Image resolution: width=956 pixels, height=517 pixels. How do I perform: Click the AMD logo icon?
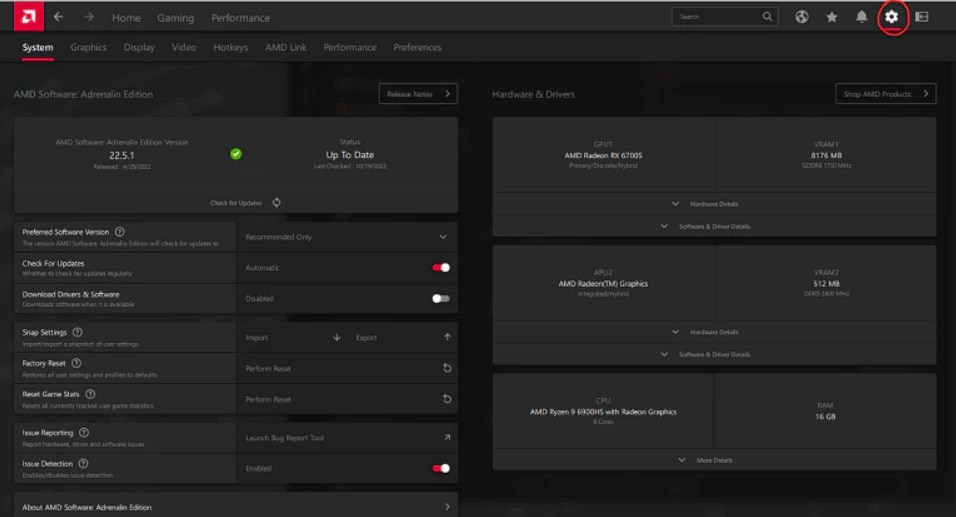[x=29, y=16]
